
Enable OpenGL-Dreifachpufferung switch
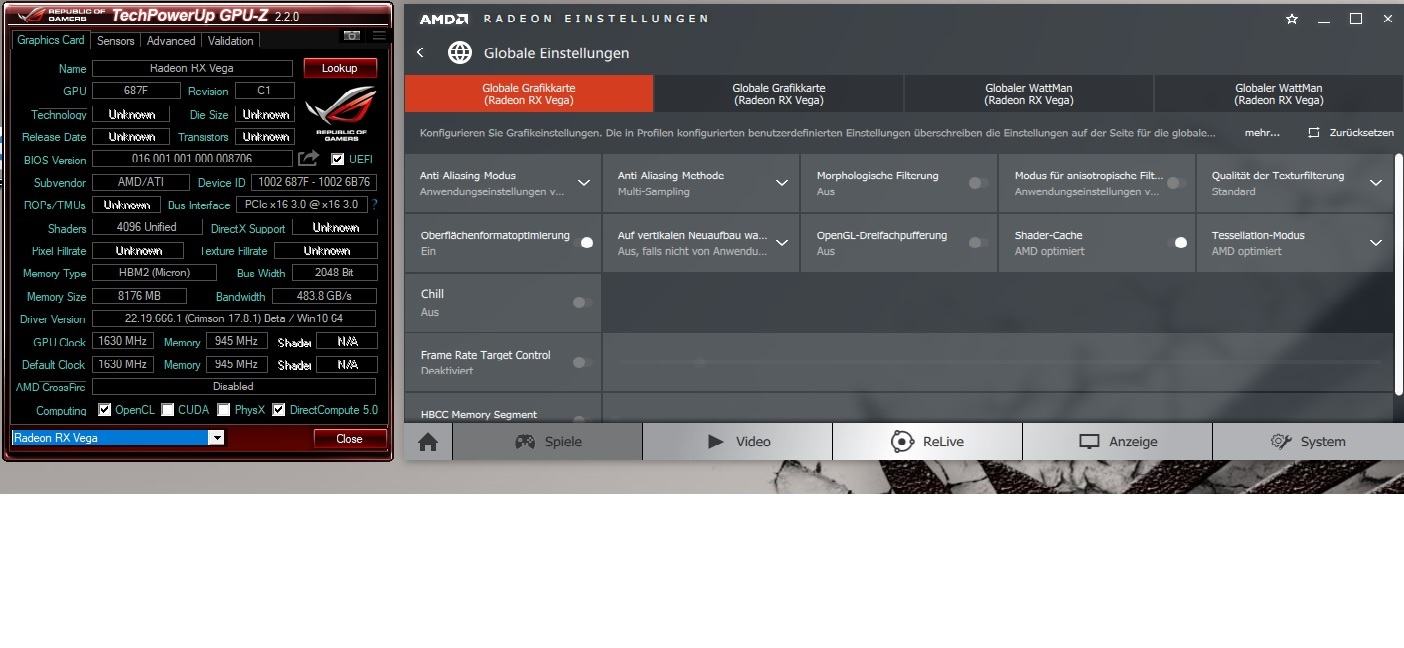coord(979,242)
